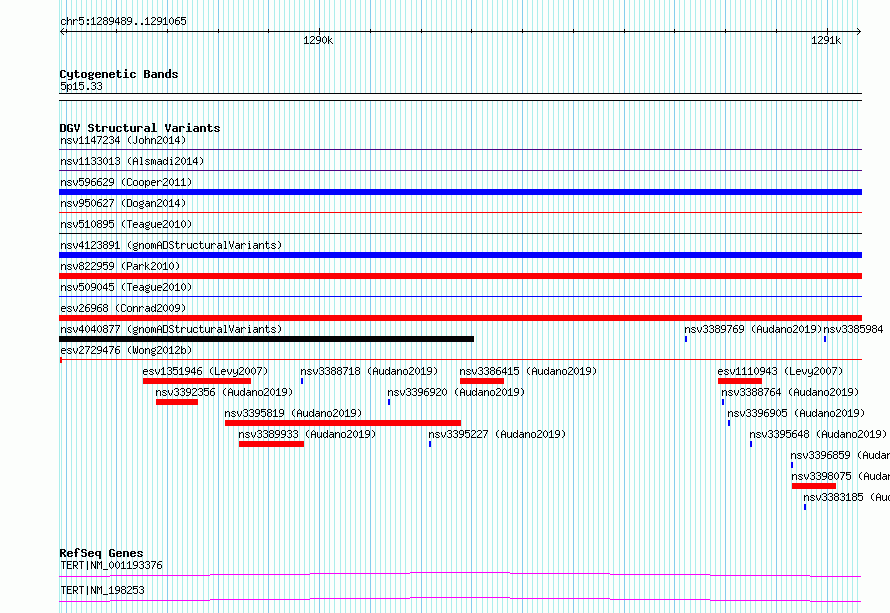Open the nsv509045 (Teague2010) label
Screen dimensions: 890x613
(126, 287)
